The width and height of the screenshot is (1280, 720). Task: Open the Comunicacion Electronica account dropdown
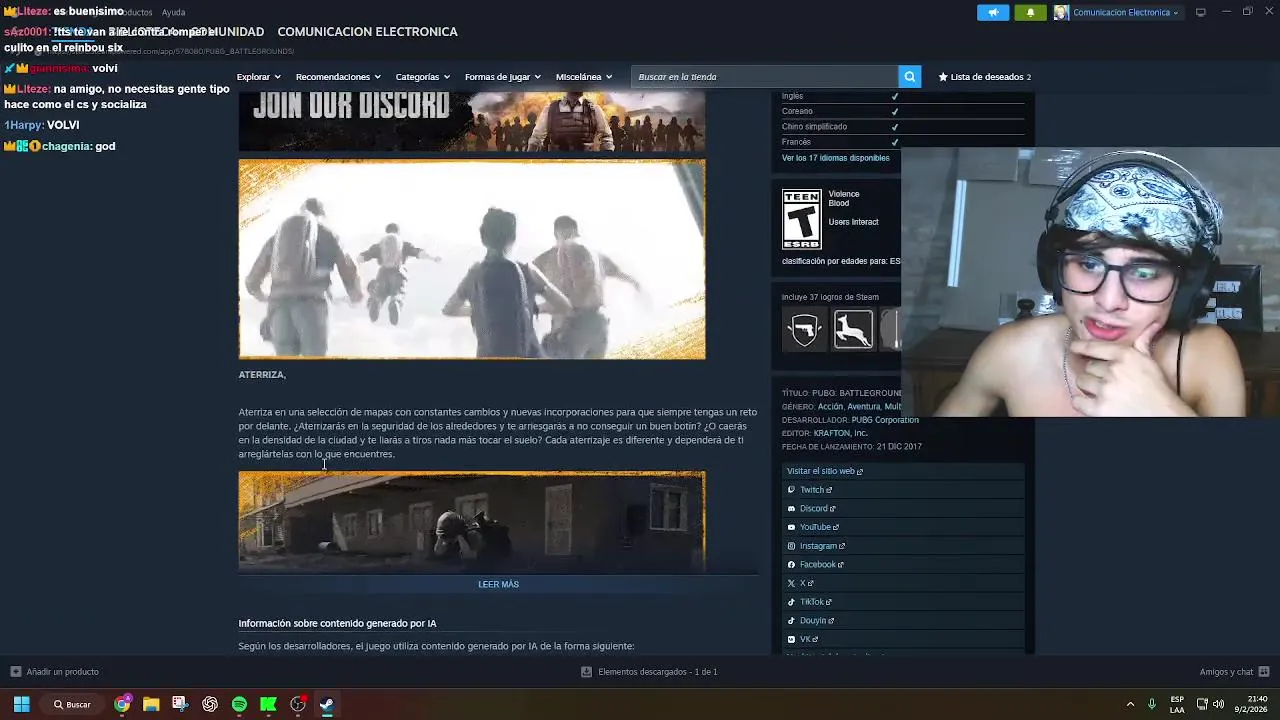point(1125,12)
